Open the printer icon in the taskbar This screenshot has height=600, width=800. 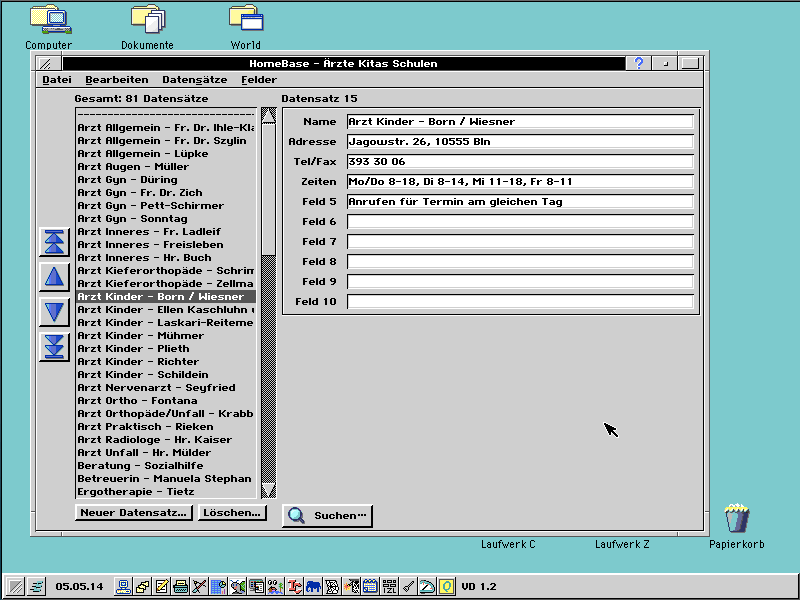point(179,587)
